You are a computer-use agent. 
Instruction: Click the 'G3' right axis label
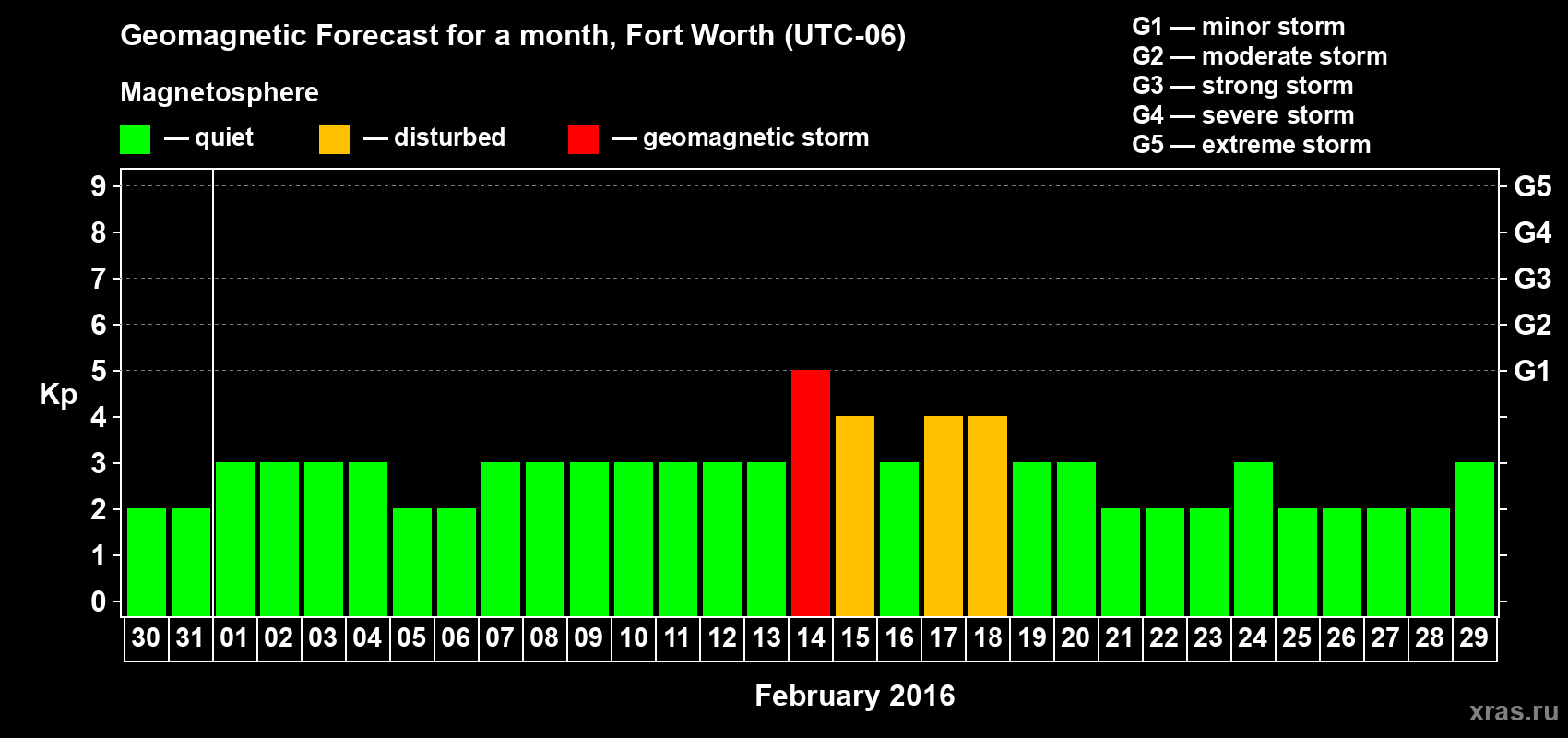(1533, 279)
